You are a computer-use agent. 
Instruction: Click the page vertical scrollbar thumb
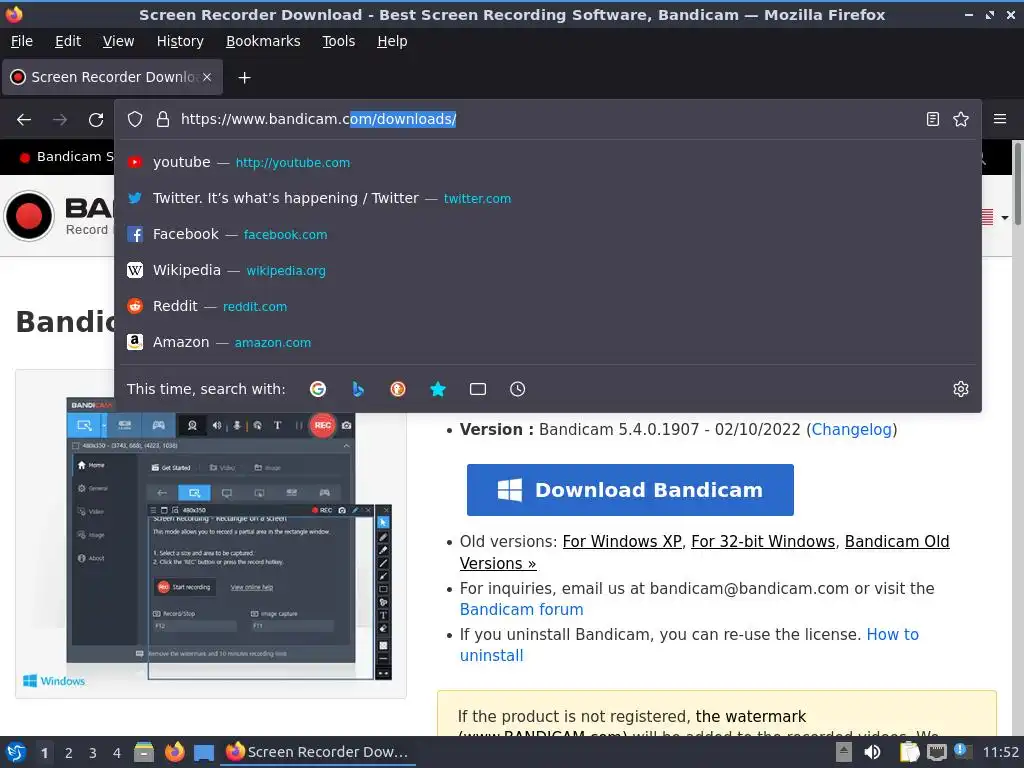(x=1017, y=184)
